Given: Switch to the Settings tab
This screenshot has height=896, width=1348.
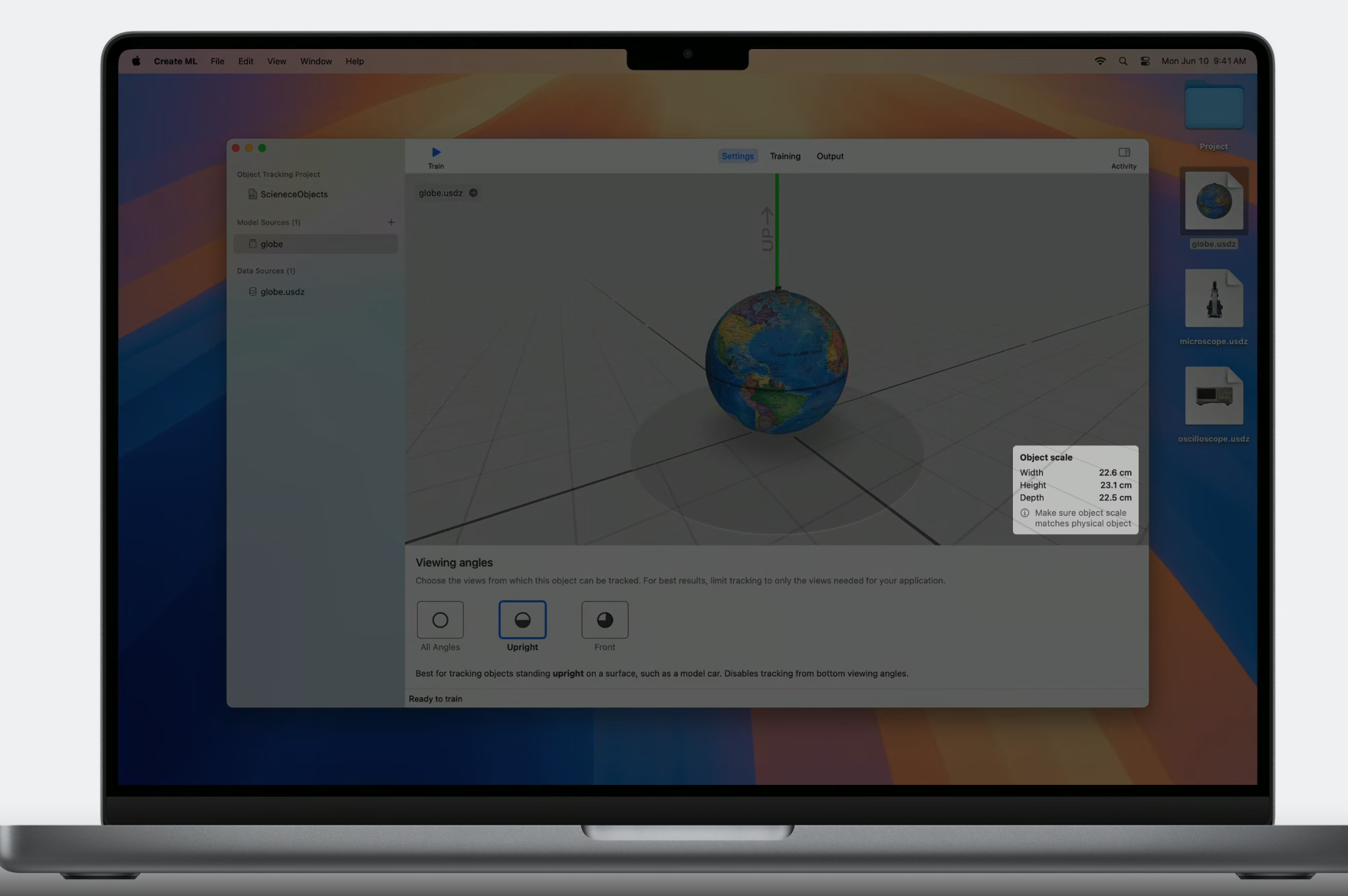Looking at the screenshot, I should pos(738,156).
